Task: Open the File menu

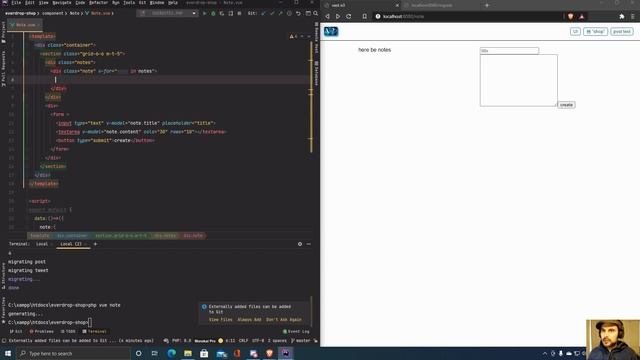Action: pyautogui.click(x=16, y=2)
